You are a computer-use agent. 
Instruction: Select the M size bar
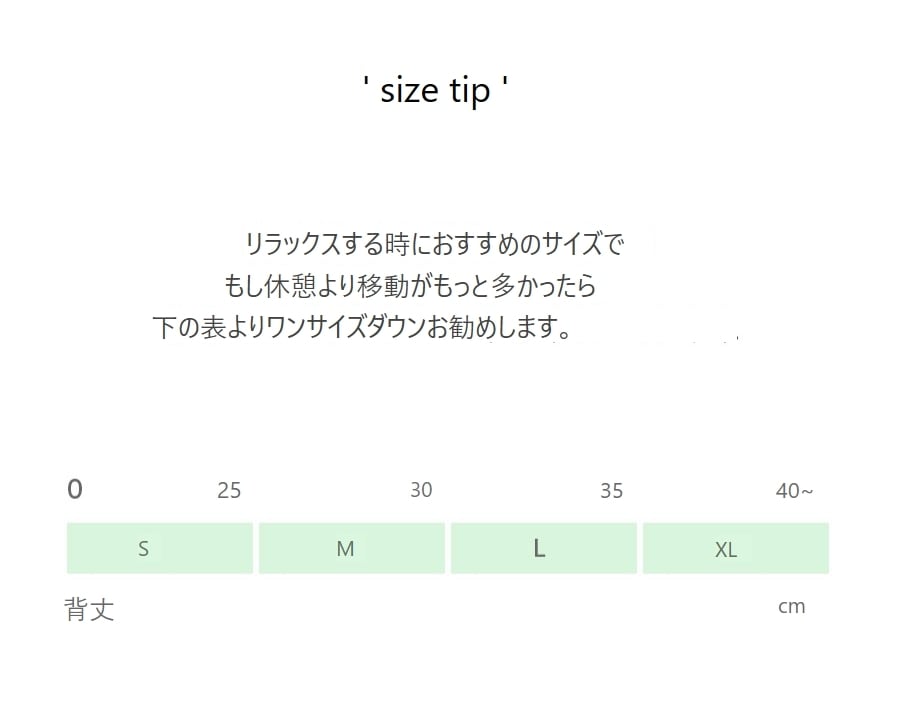point(352,548)
